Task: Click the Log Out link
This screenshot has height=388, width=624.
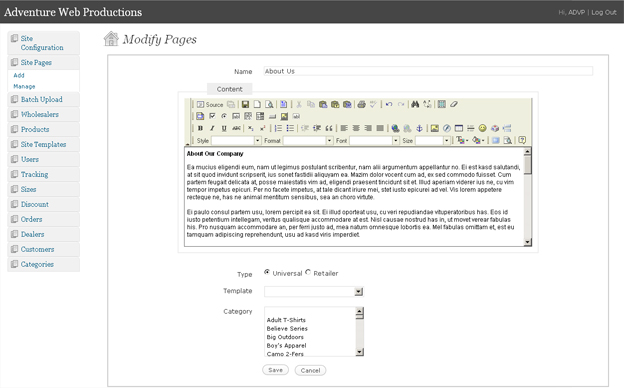Action: (x=604, y=12)
